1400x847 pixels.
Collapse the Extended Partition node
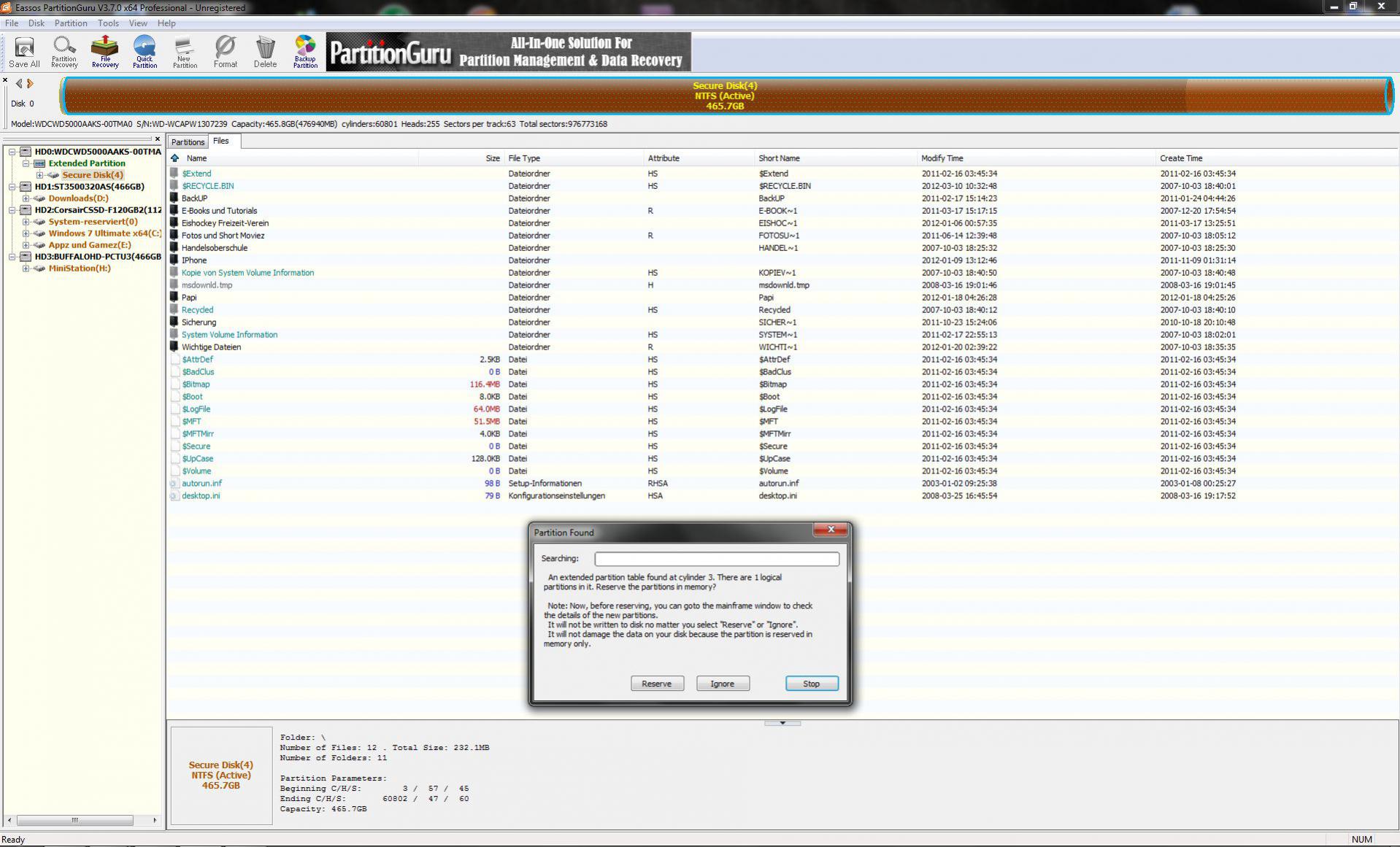point(26,163)
